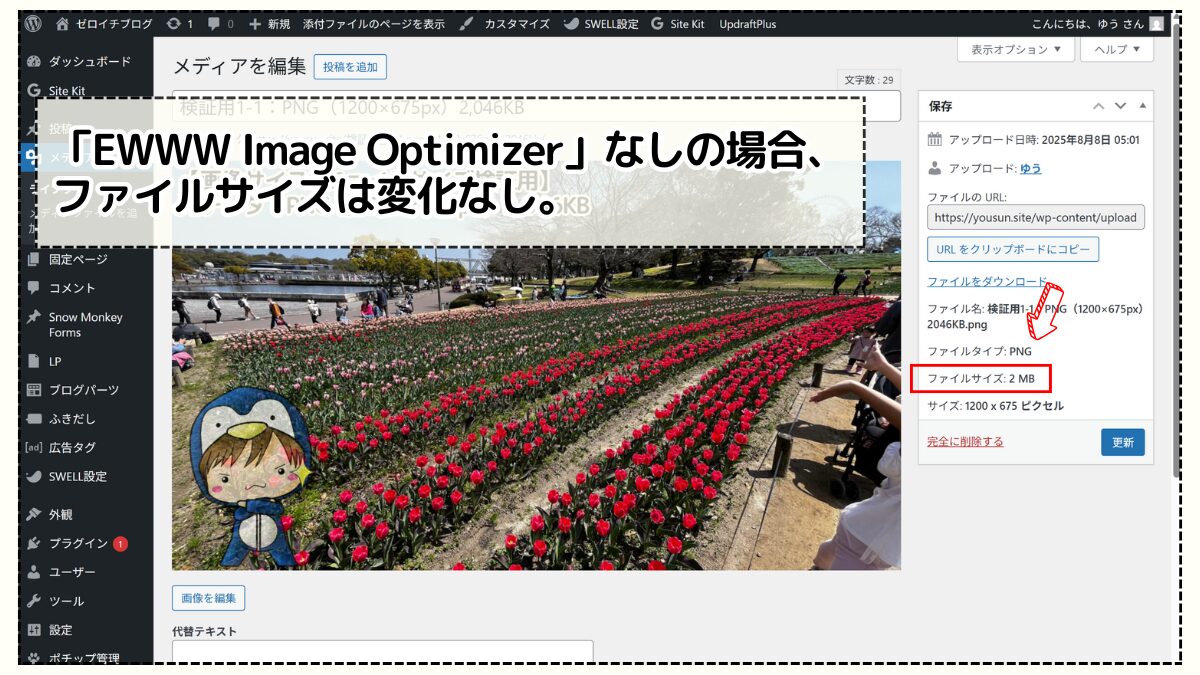Click the 文字数: 29 counter text
Viewport: 1200px width, 675px height.
pos(869,79)
